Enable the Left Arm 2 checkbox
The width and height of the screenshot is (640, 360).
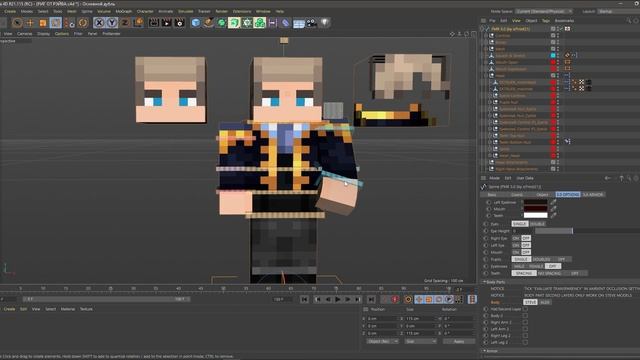click(525, 329)
